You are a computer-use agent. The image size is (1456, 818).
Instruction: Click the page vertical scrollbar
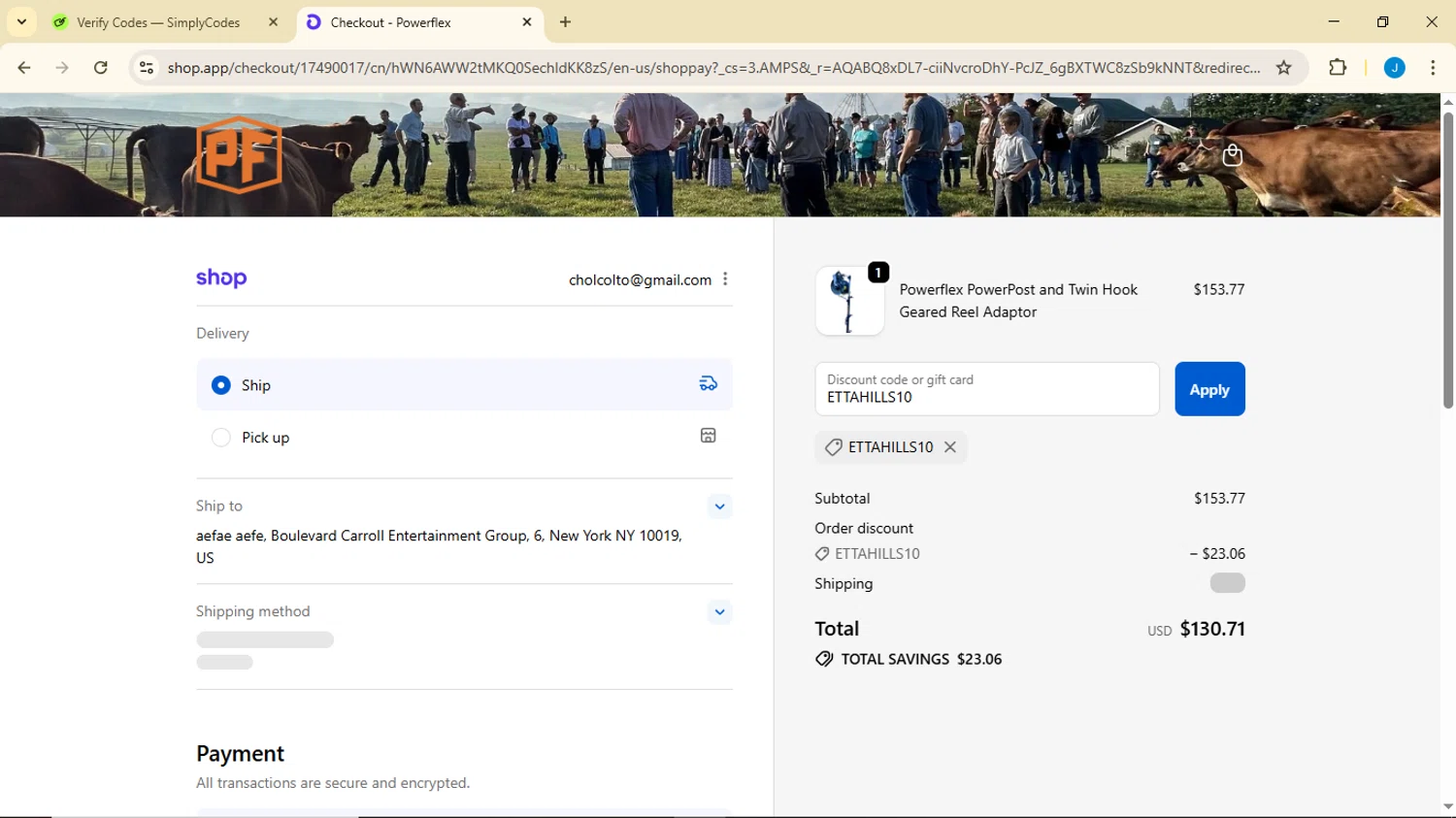click(1447, 260)
